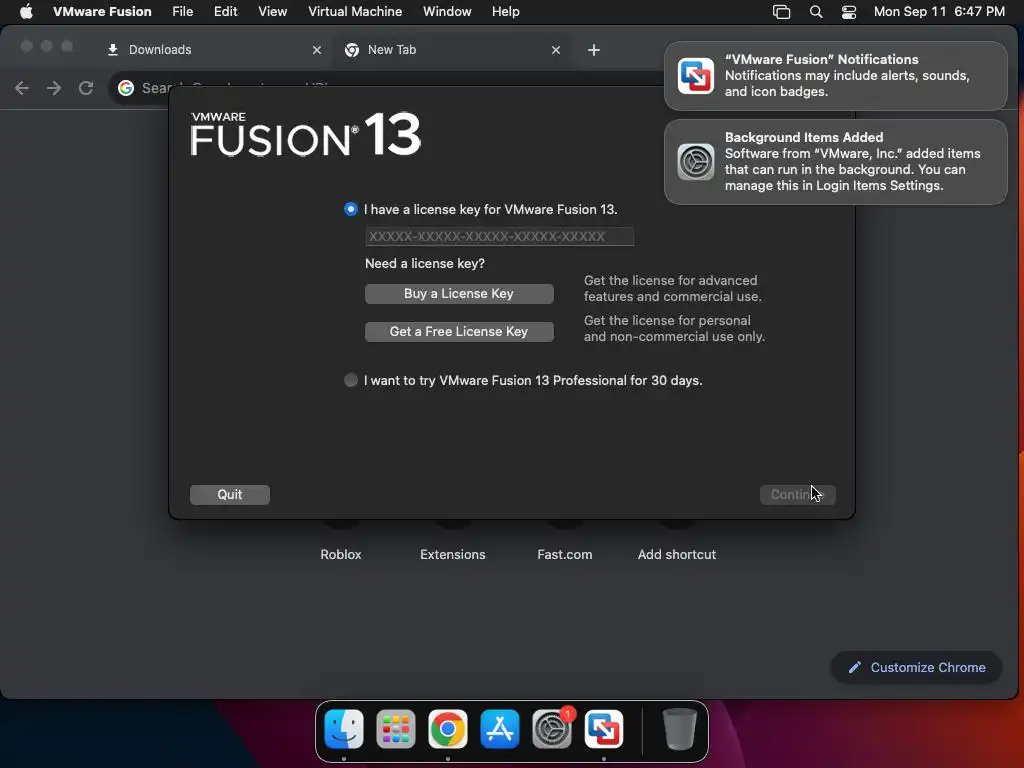Click Buy a License Key button

click(459, 294)
